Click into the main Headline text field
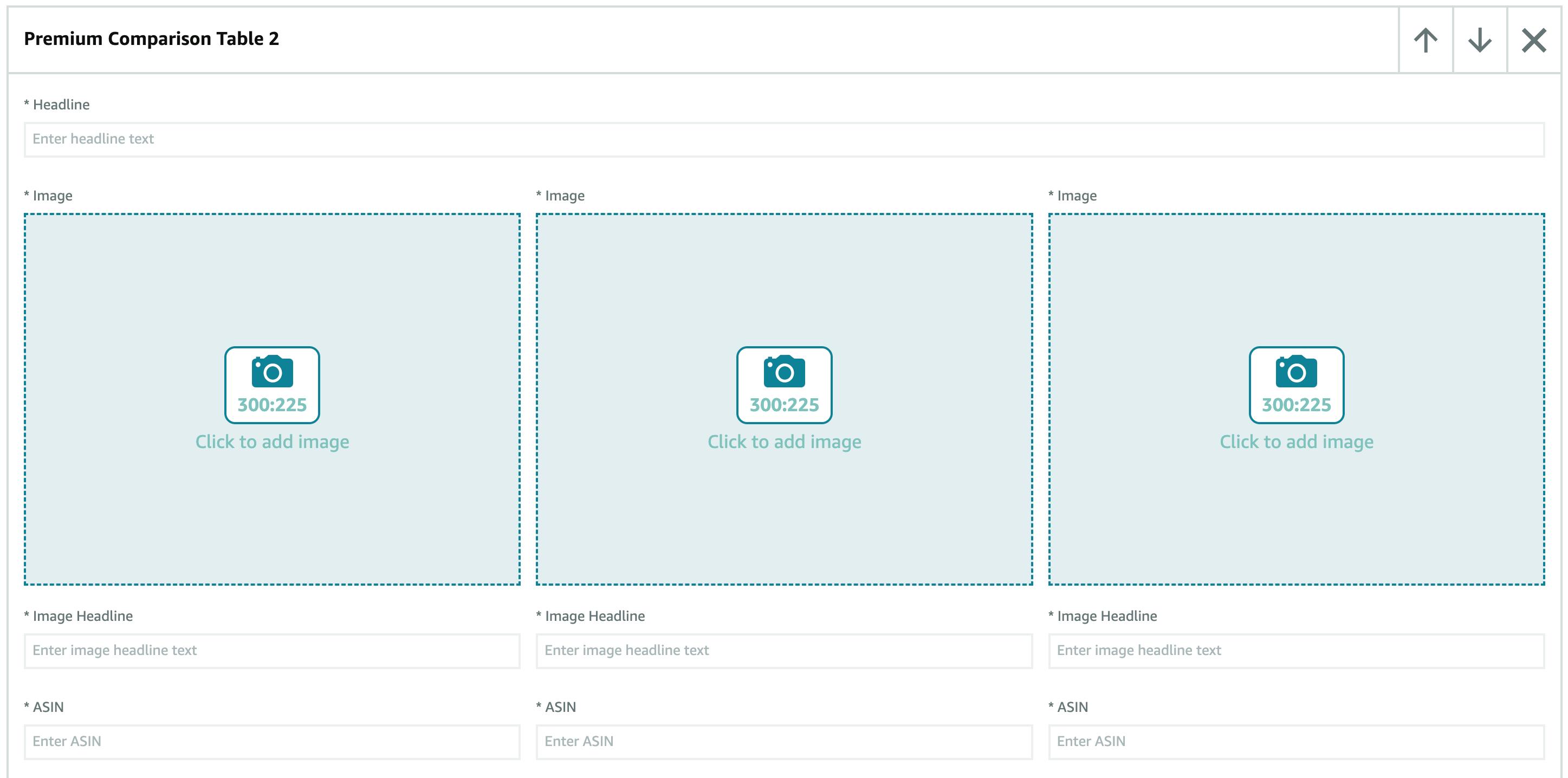The height and width of the screenshot is (778, 1568). point(784,139)
